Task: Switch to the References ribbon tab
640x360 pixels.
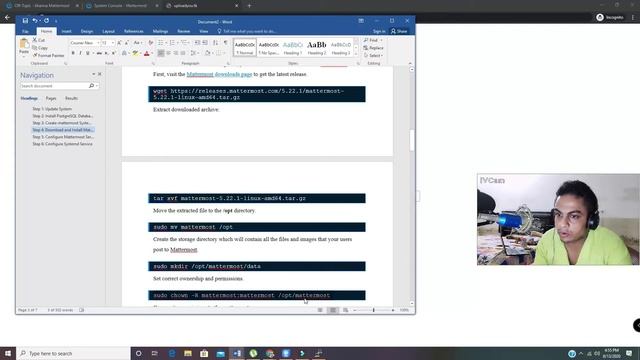Action: pos(133,31)
